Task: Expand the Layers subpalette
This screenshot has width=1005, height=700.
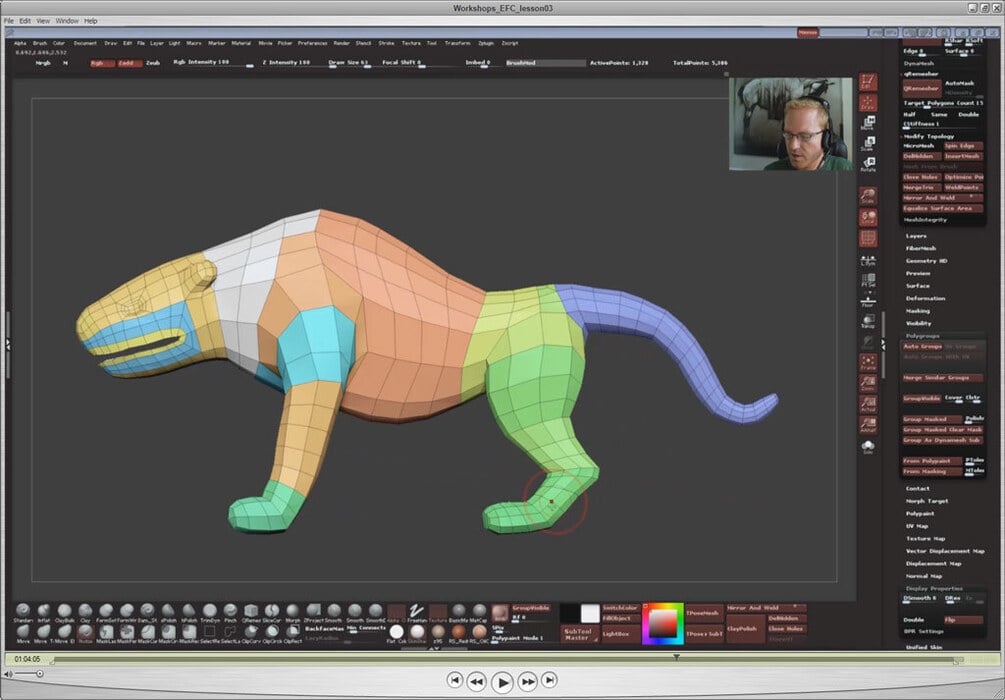Action: pyautogui.click(x=916, y=236)
